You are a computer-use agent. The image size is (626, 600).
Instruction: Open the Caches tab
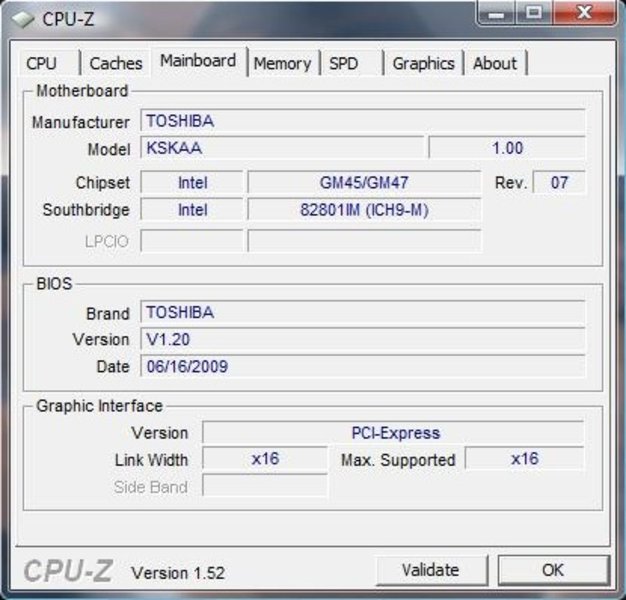click(116, 63)
